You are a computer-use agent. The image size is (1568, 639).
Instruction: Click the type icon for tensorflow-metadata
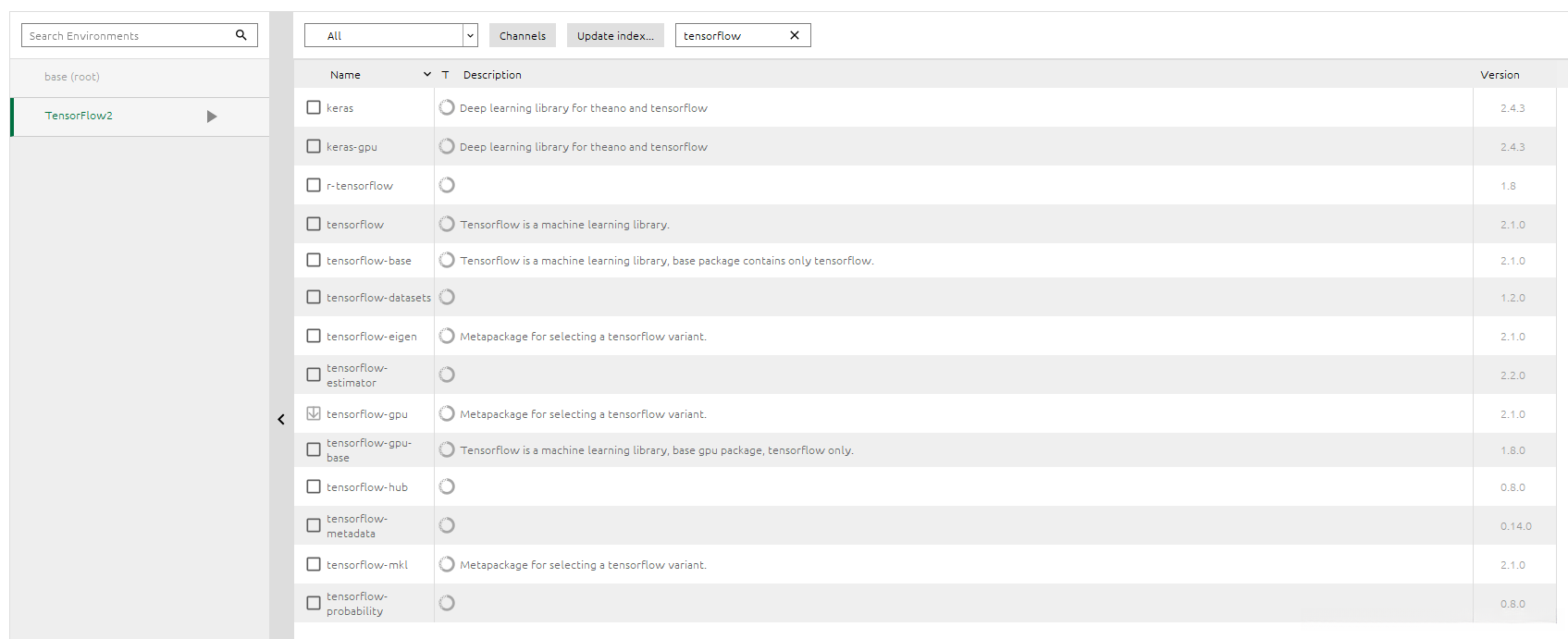pyautogui.click(x=447, y=525)
